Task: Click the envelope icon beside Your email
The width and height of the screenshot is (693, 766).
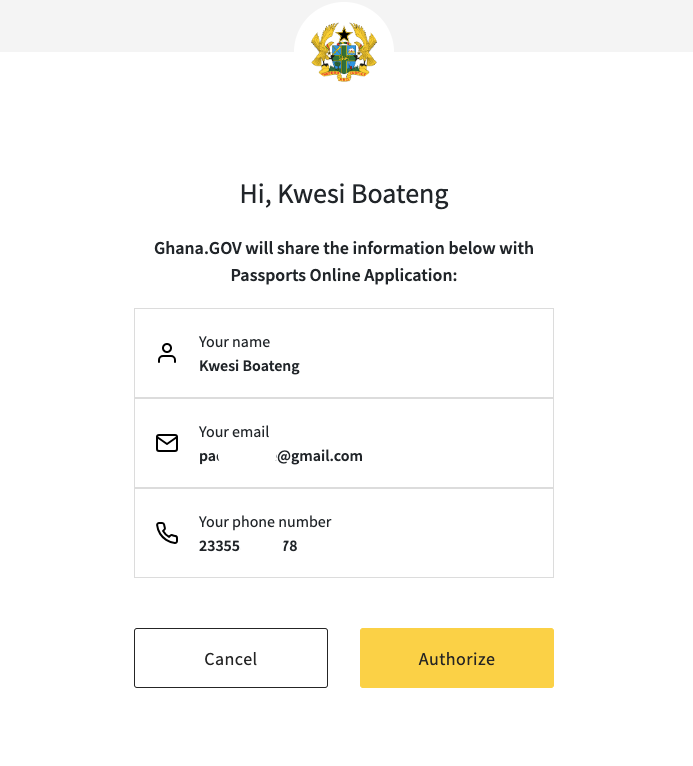Action: [167, 443]
